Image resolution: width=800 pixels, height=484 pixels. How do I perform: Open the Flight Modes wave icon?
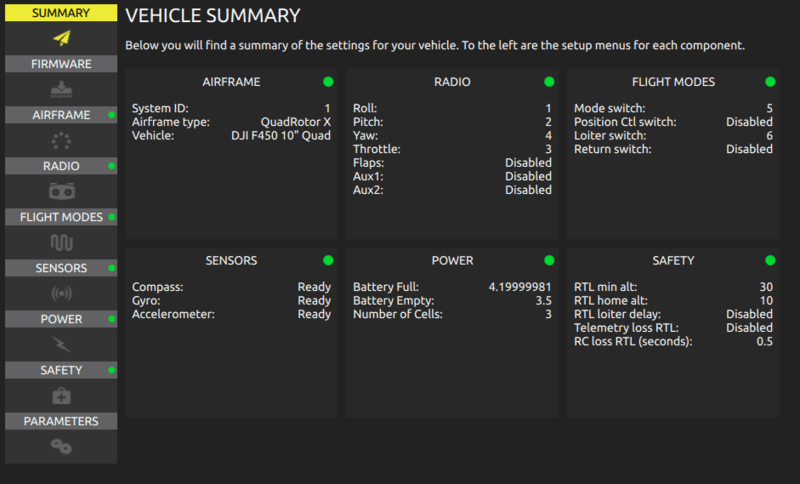[x=61, y=243]
